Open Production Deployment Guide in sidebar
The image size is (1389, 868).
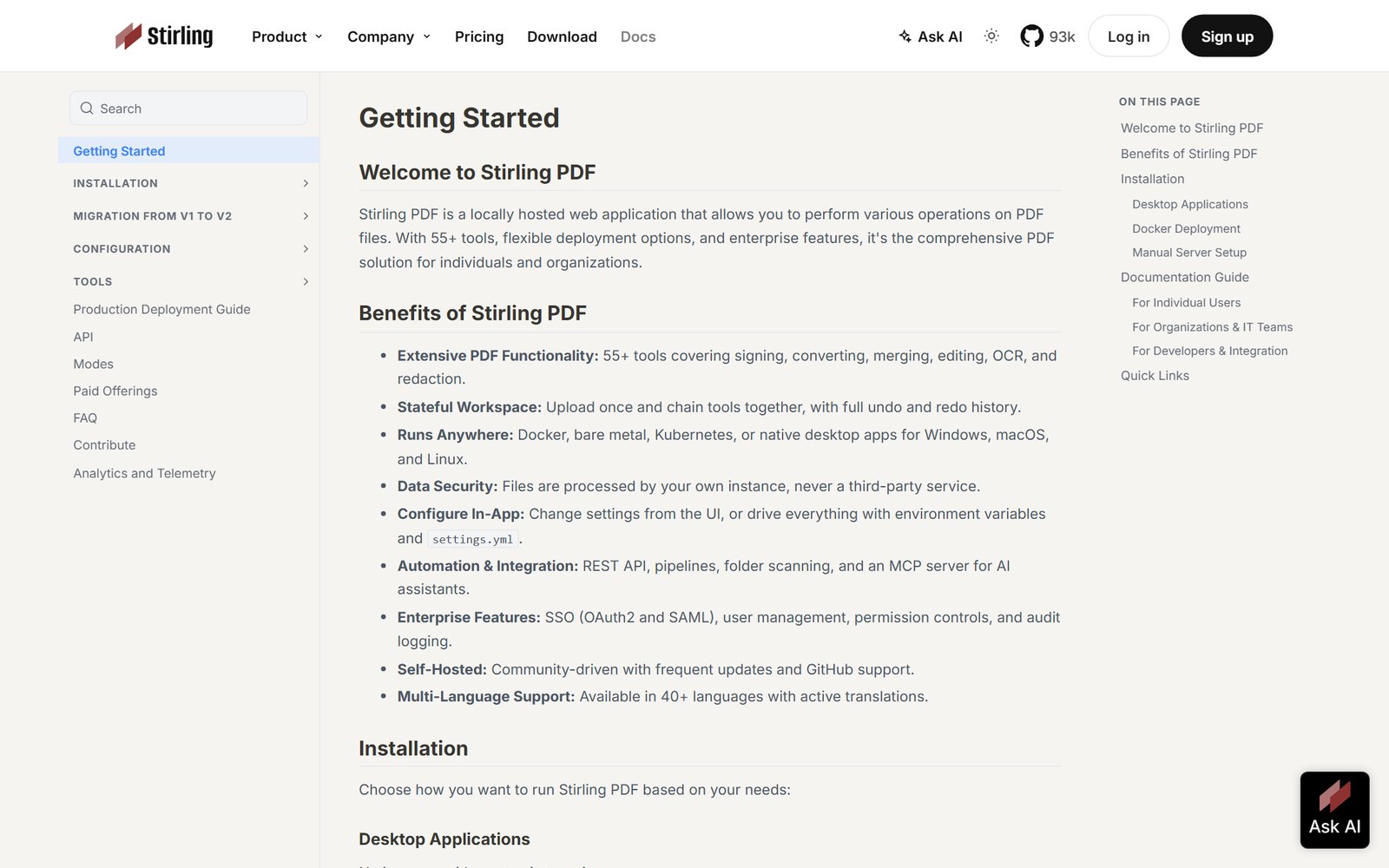(161, 309)
